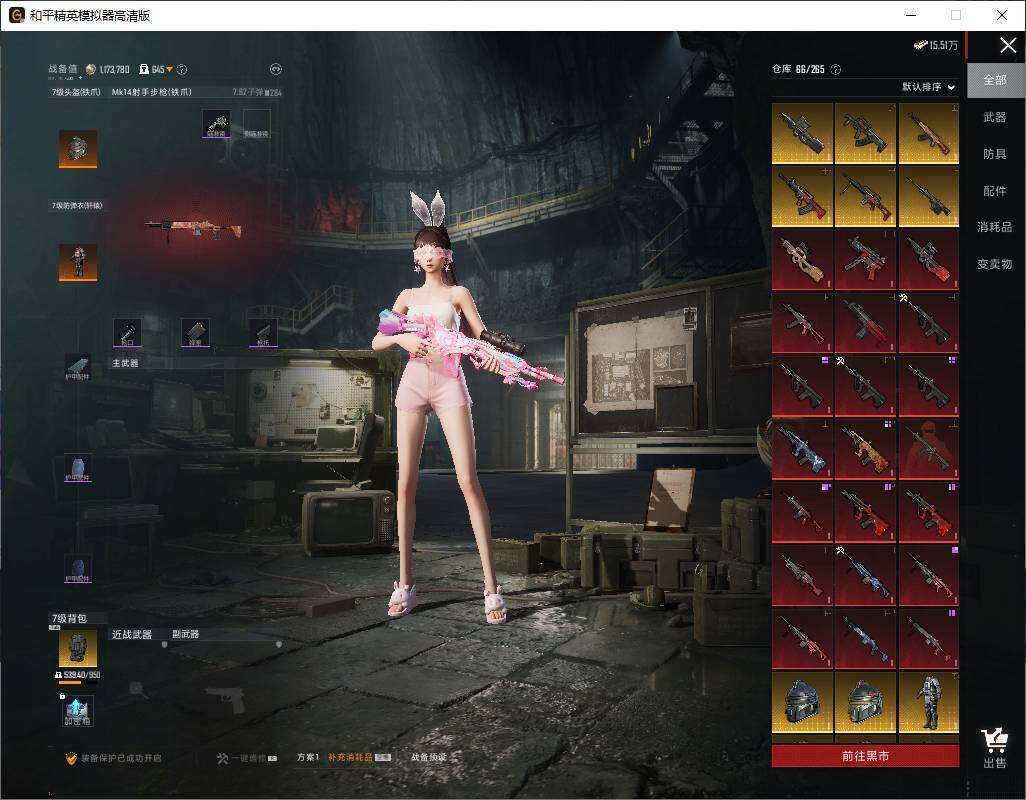1026x800 pixels.
Task: Switch to the 配件 tab
Action: coord(995,190)
